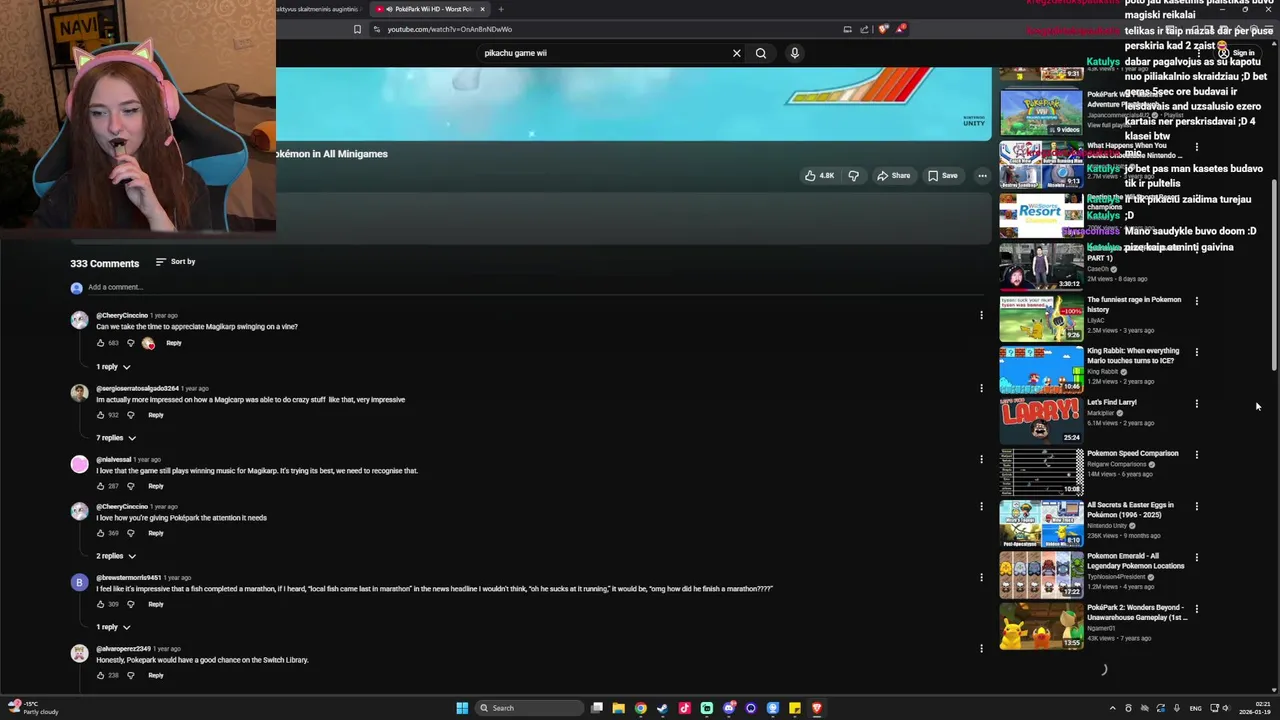1280x720 pixels.
Task: Show hidden system tray icons chevron
Action: click(x=1113, y=708)
